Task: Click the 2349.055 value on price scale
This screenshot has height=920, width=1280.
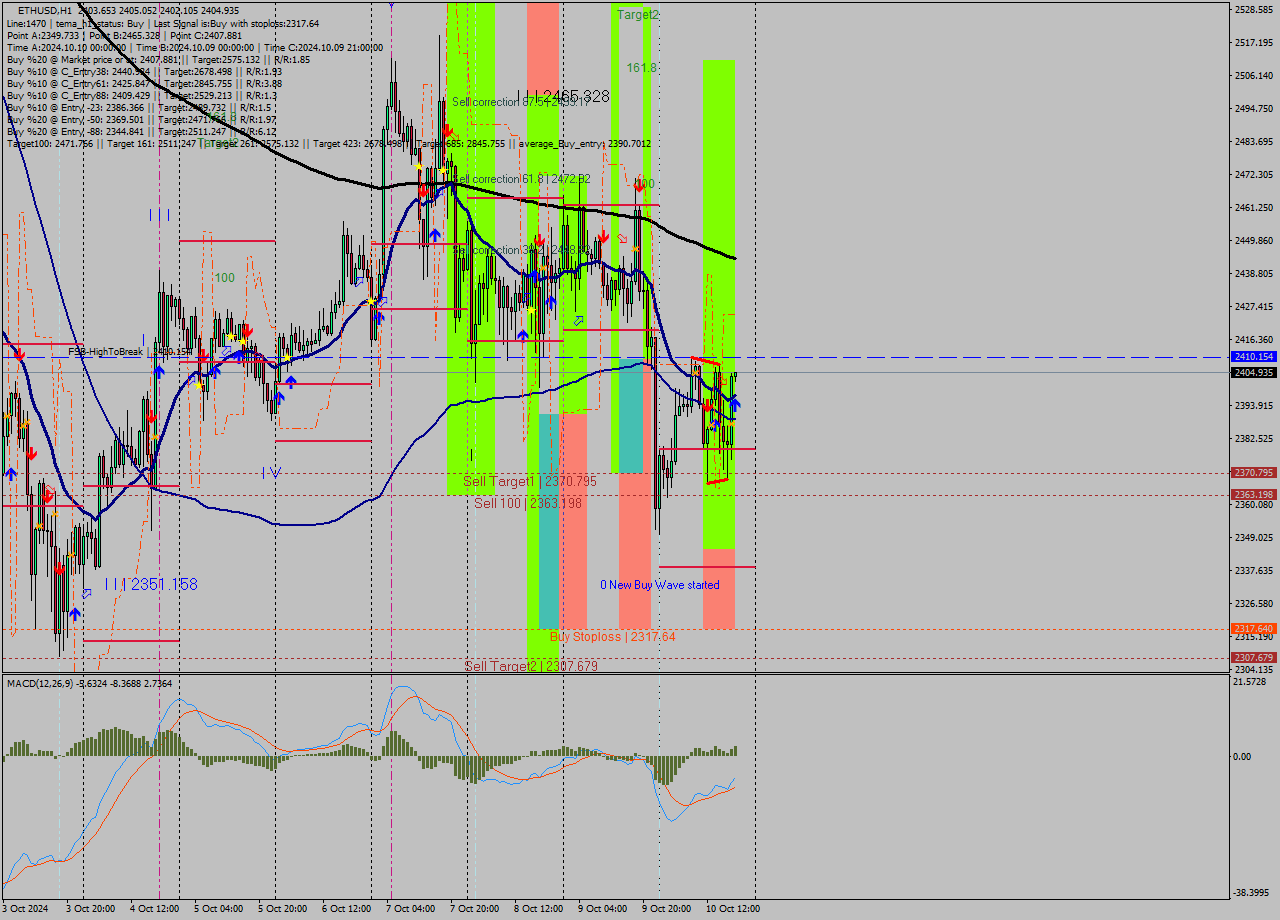Action: pyautogui.click(x=1254, y=537)
